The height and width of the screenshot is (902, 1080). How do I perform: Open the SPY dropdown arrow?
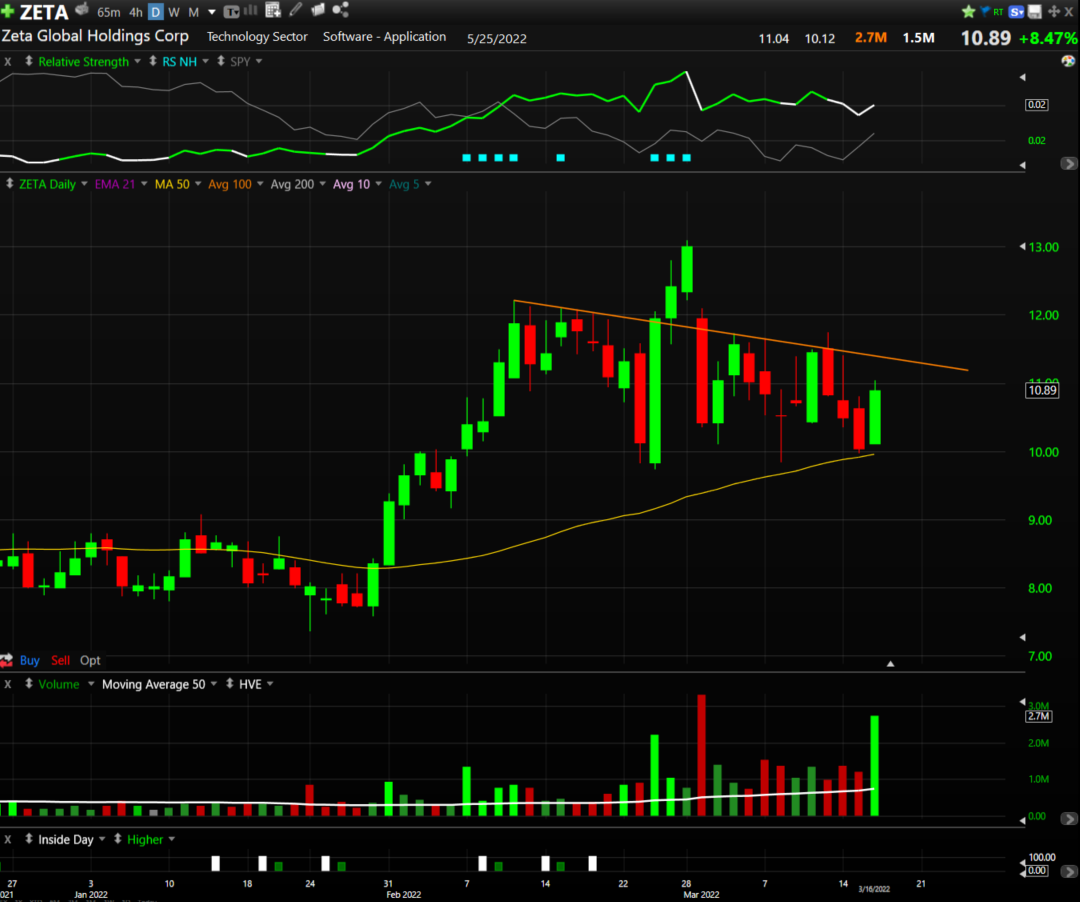(x=259, y=61)
